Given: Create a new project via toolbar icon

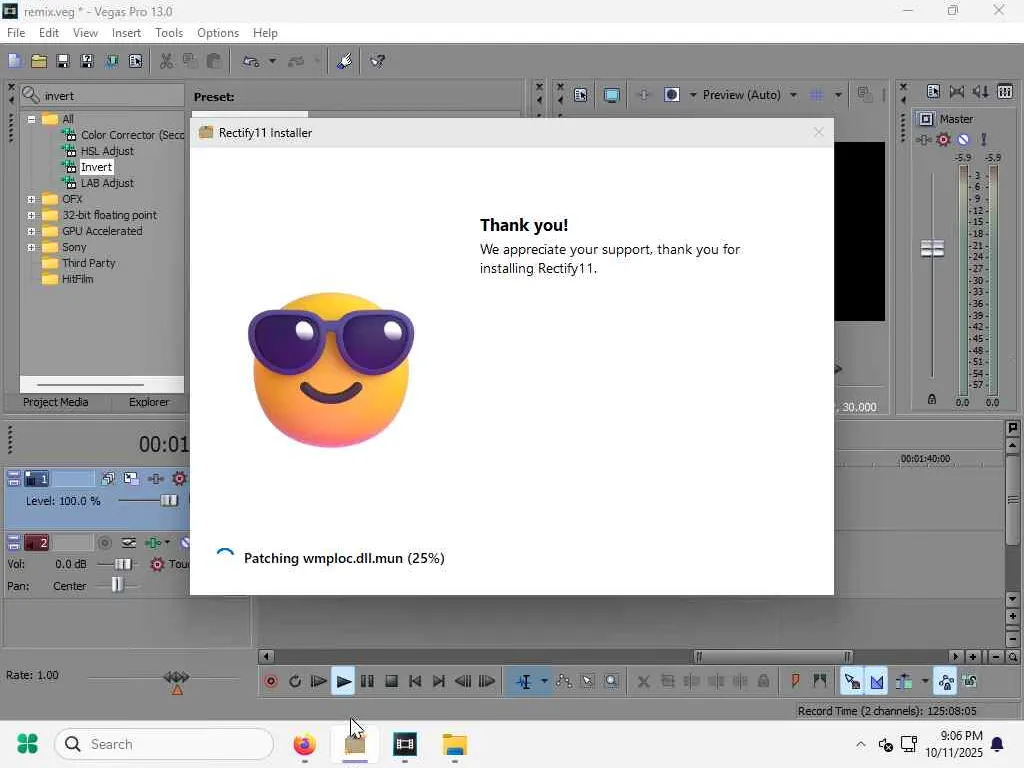Looking at the screenshot, I should pos(15,61).
